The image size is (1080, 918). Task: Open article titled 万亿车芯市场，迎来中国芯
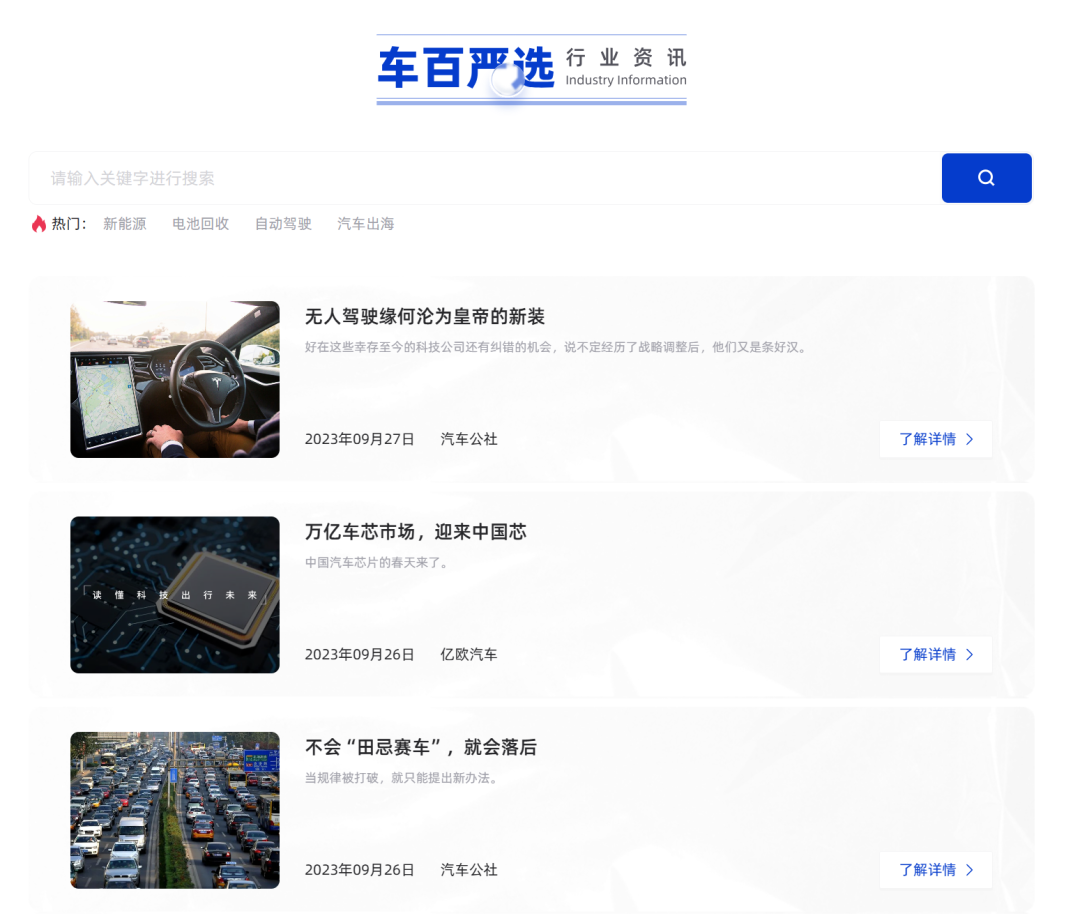(x=415, y=532)
